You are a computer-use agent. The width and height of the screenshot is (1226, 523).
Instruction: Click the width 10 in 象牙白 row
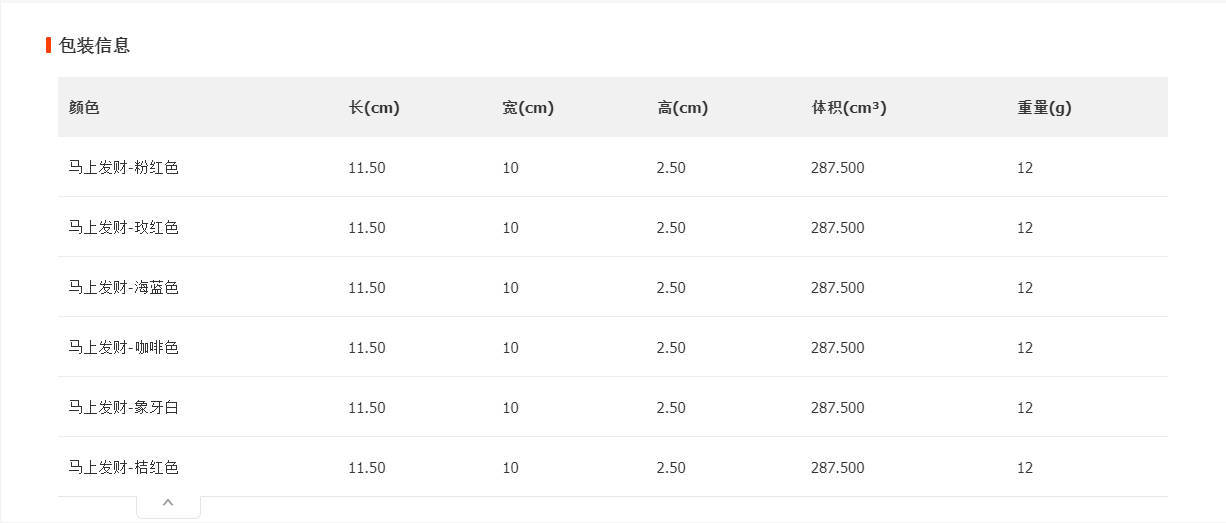(511, 408)
